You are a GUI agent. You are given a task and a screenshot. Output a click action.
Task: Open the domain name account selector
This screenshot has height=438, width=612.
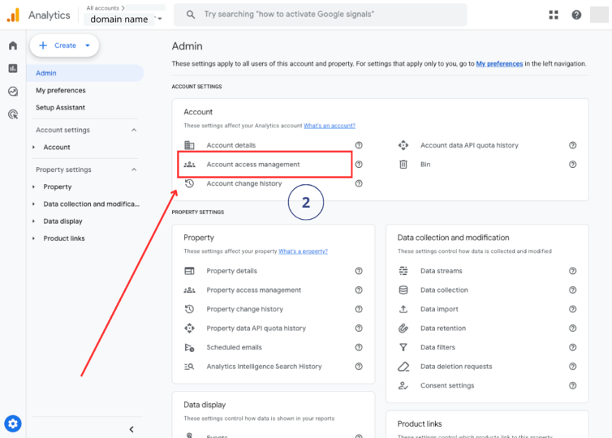(x=124, y=19)
